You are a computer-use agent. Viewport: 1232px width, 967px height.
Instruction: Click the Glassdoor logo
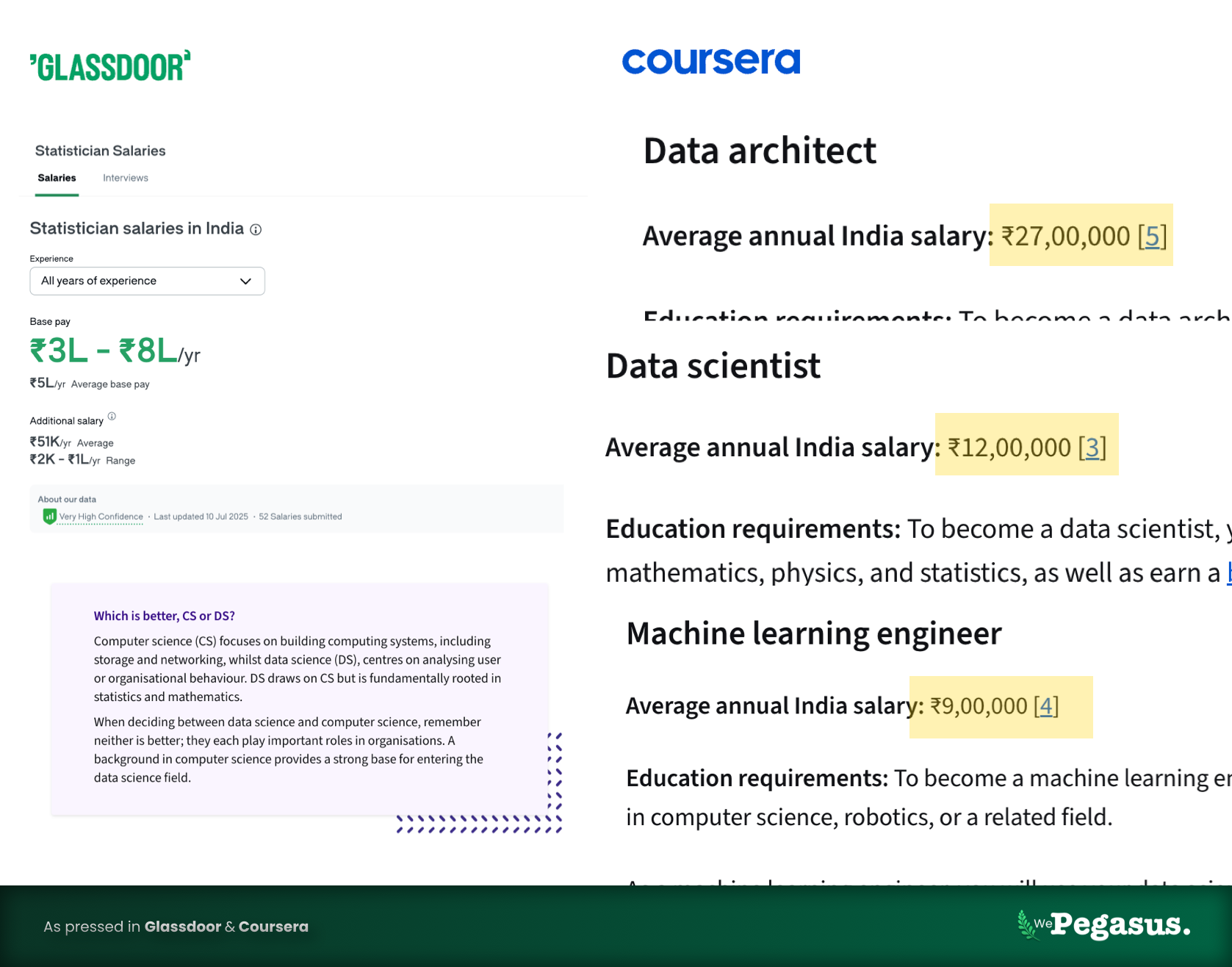(110, 66)
